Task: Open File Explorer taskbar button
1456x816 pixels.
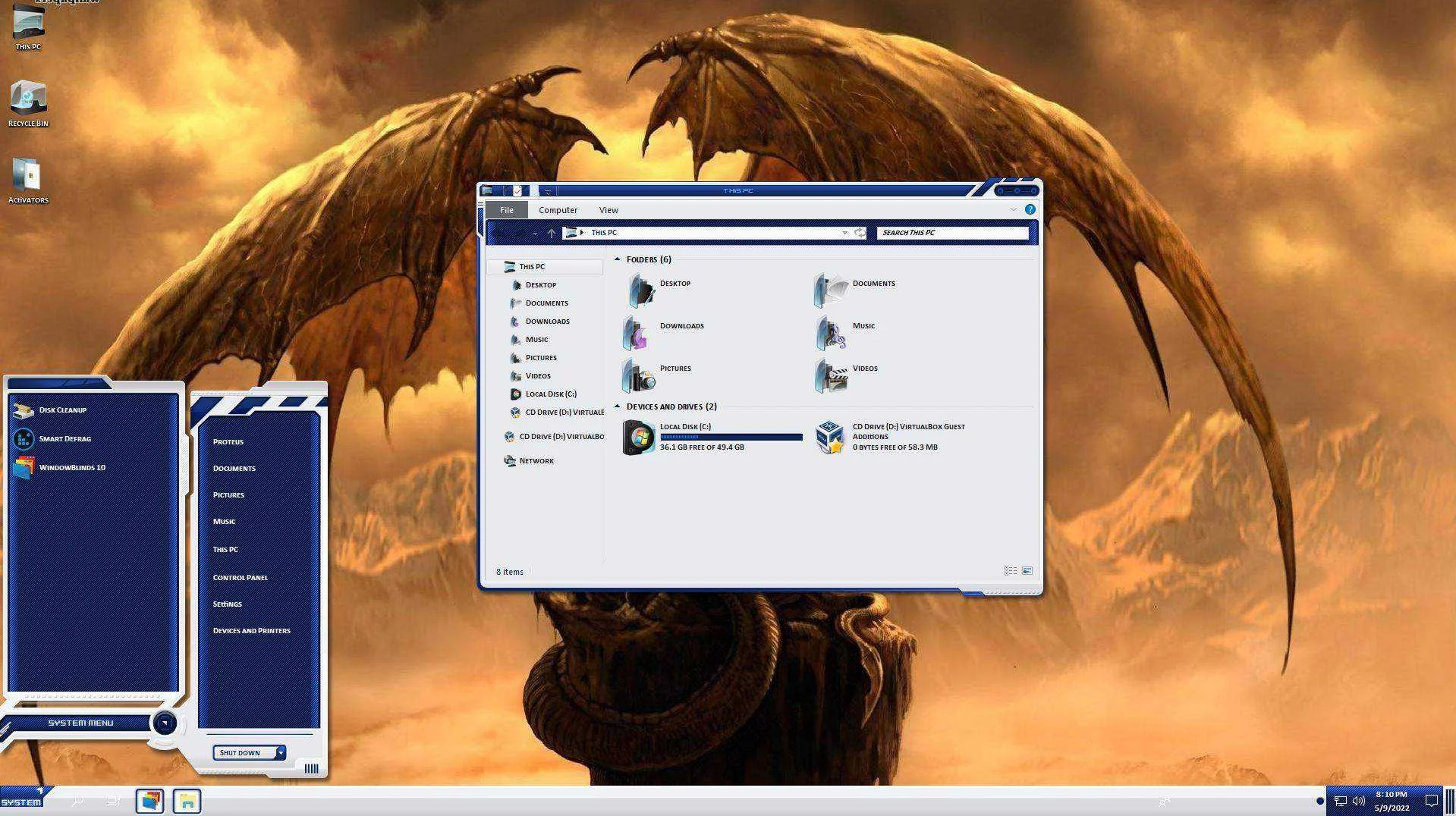Action: 187,801
